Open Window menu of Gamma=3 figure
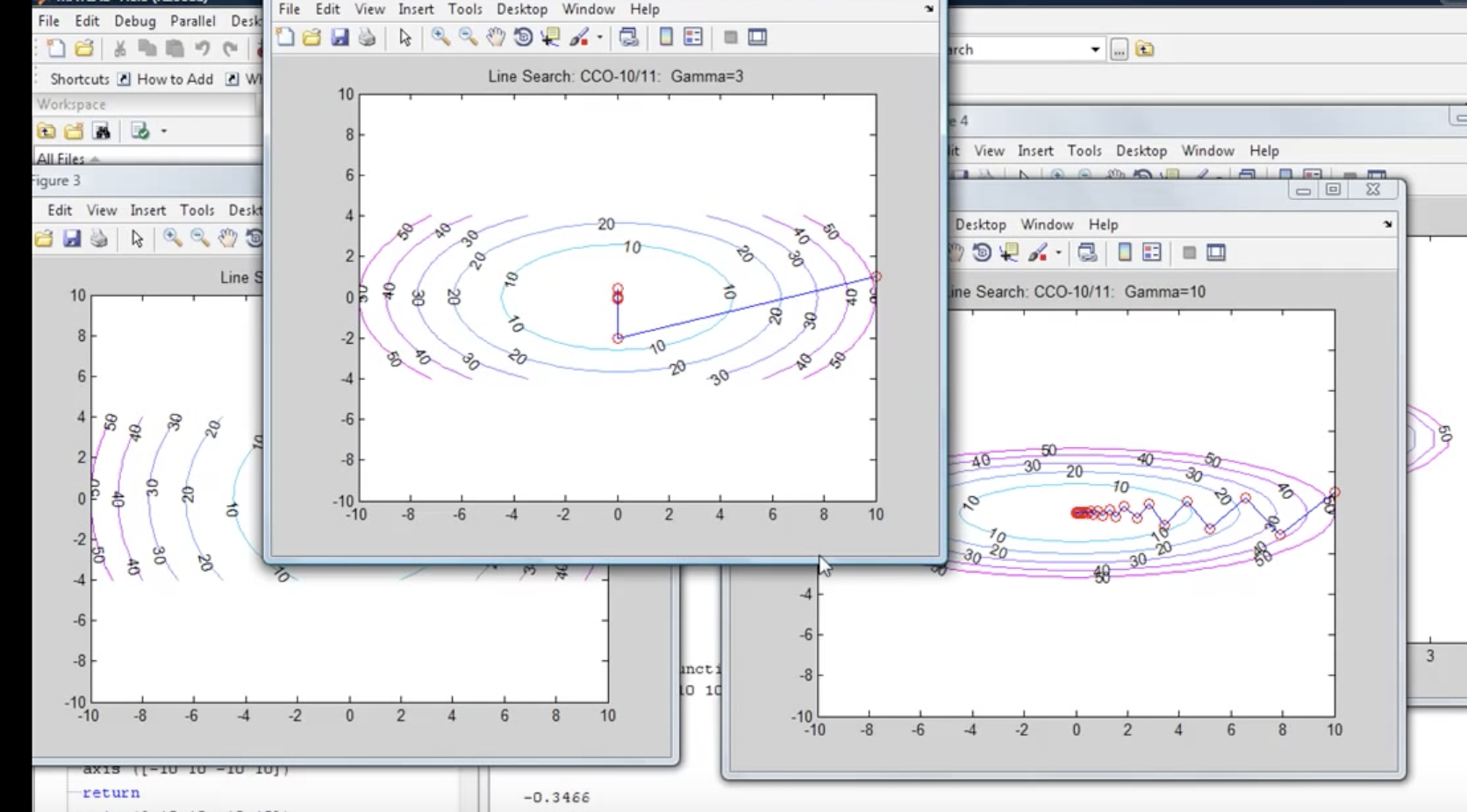1467x812 pixels. (x=588, y=9)
